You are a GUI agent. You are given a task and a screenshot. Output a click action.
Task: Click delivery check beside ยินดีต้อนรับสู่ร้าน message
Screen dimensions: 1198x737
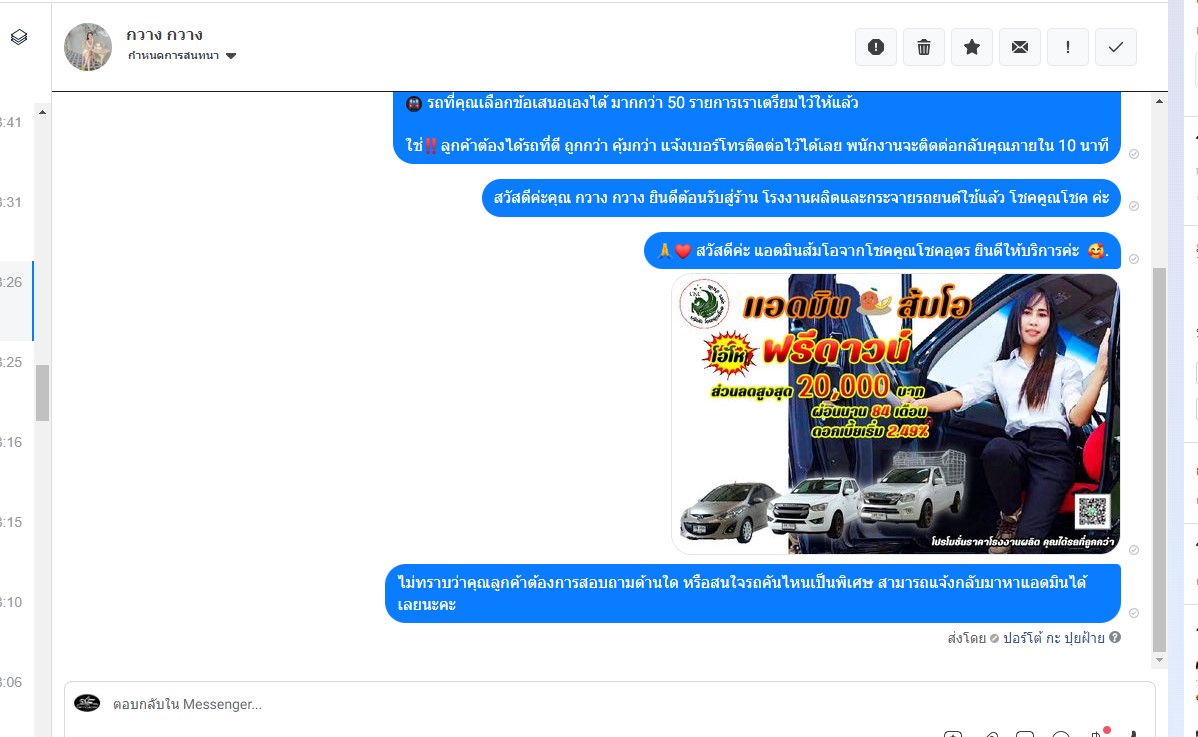[1134, 206]
